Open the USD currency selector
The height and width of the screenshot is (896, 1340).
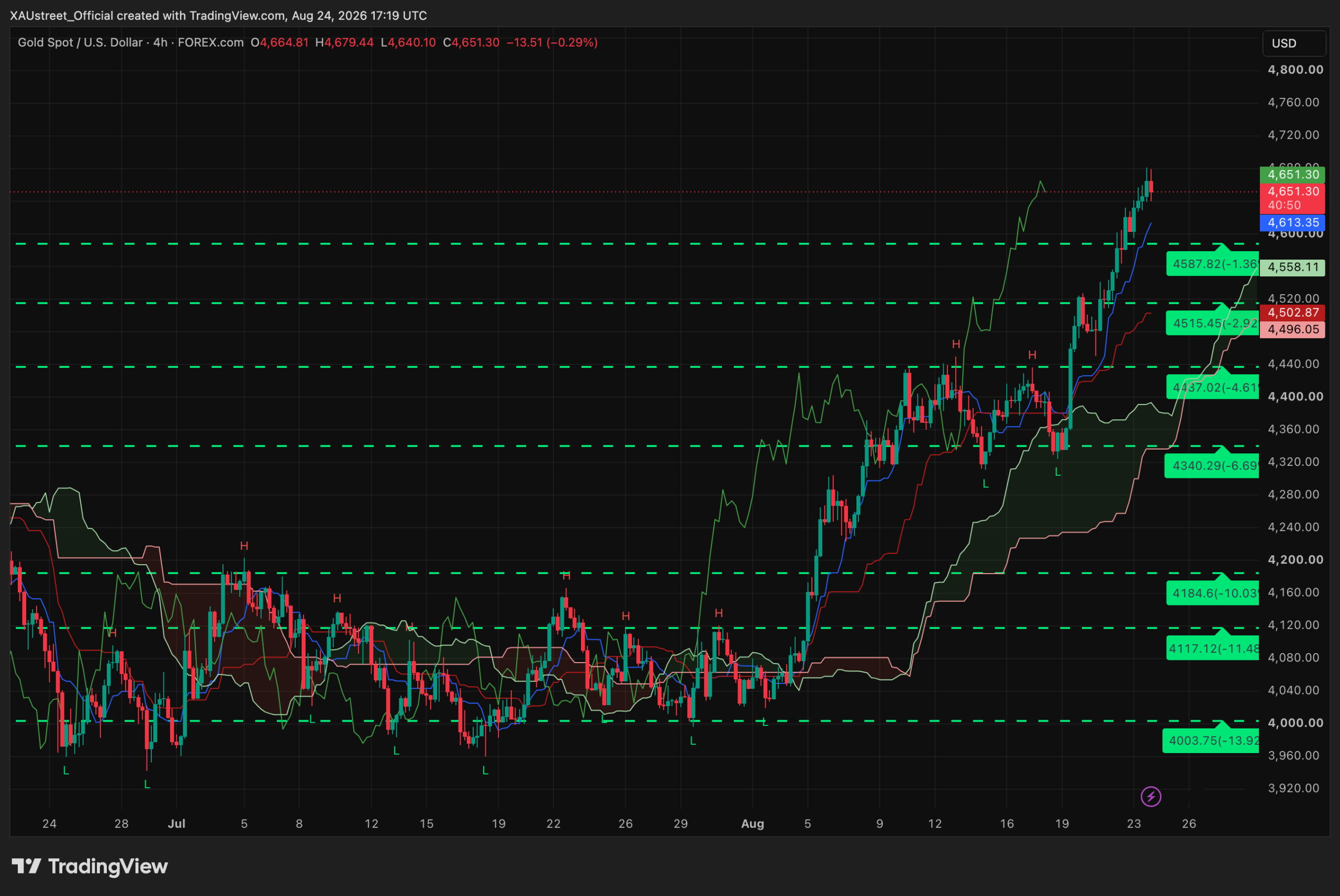click(1294, 43)
